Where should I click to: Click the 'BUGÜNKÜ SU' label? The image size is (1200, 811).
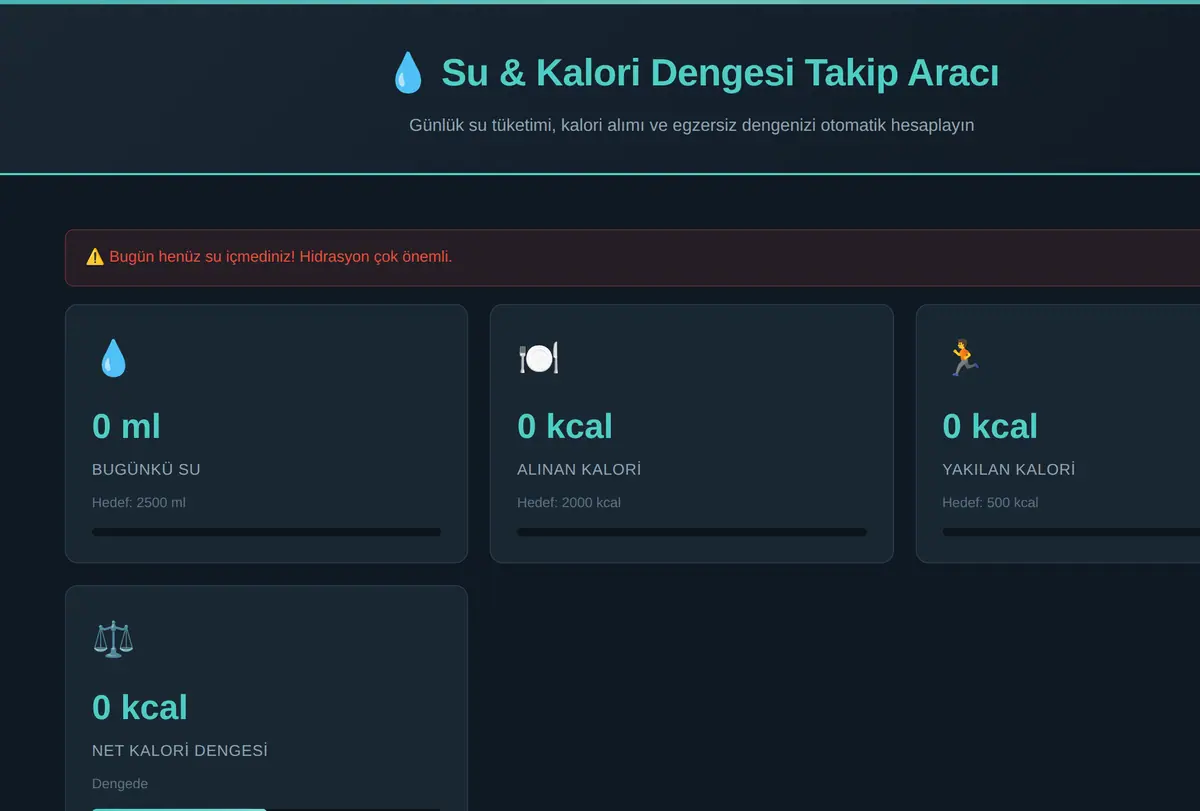click(146, 469)
